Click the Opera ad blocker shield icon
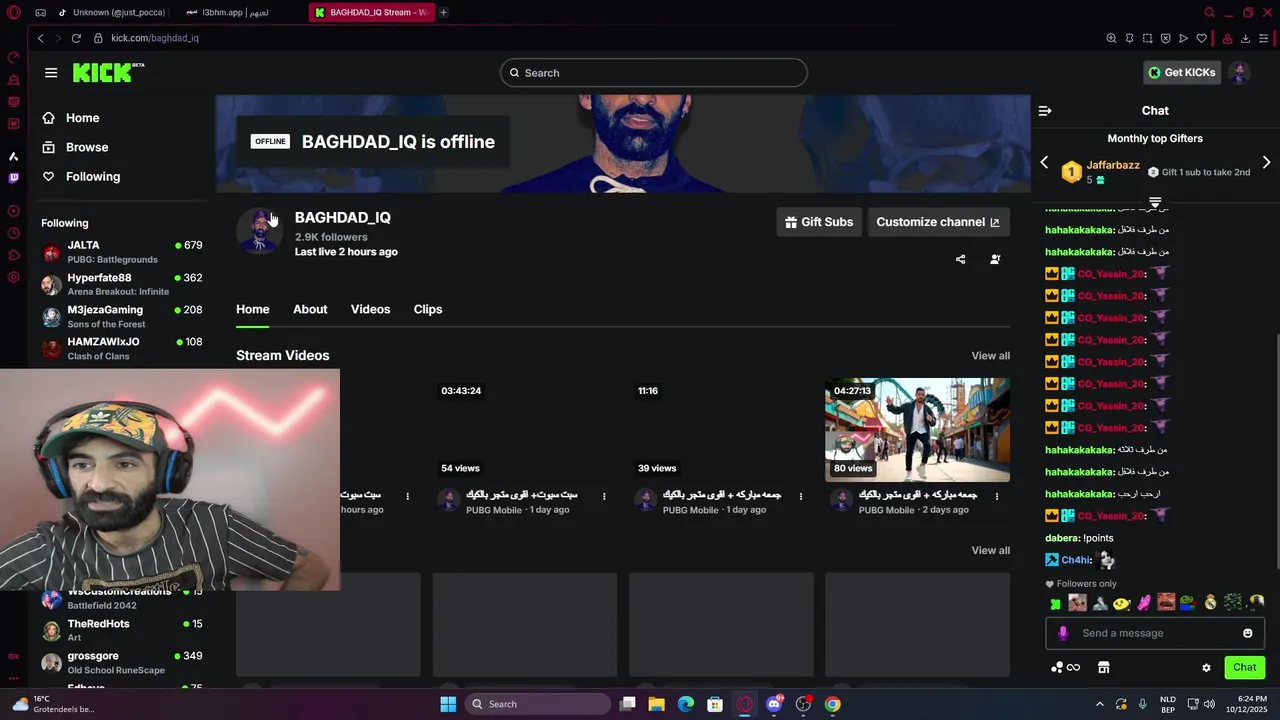This screenshot has width=1280, height=720. click(x=1165, y=38)
